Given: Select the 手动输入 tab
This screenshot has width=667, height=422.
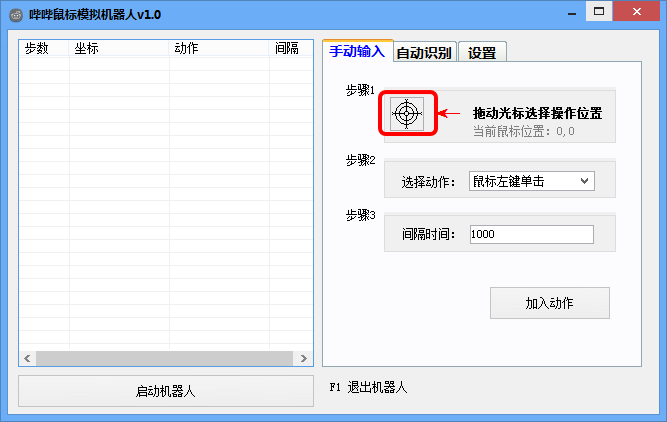Looking at the screenshot, I should 357,51.
